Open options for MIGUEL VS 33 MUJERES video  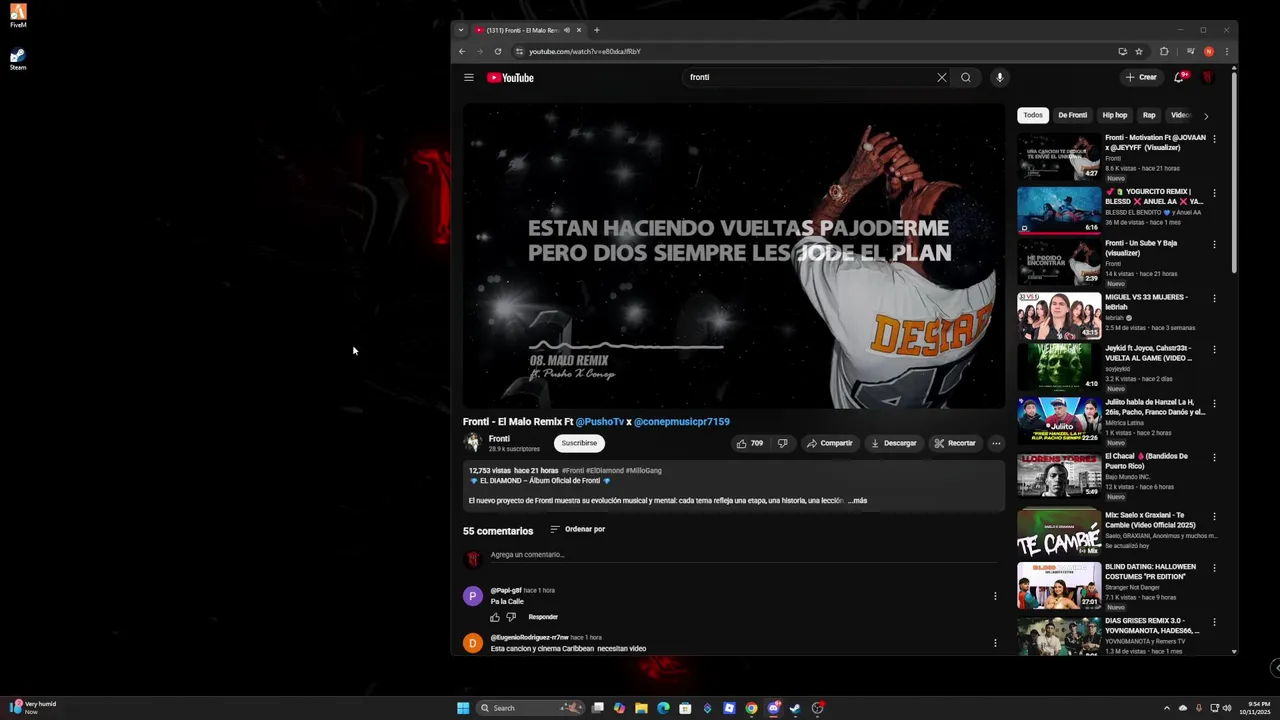(x=1214, y=298)
